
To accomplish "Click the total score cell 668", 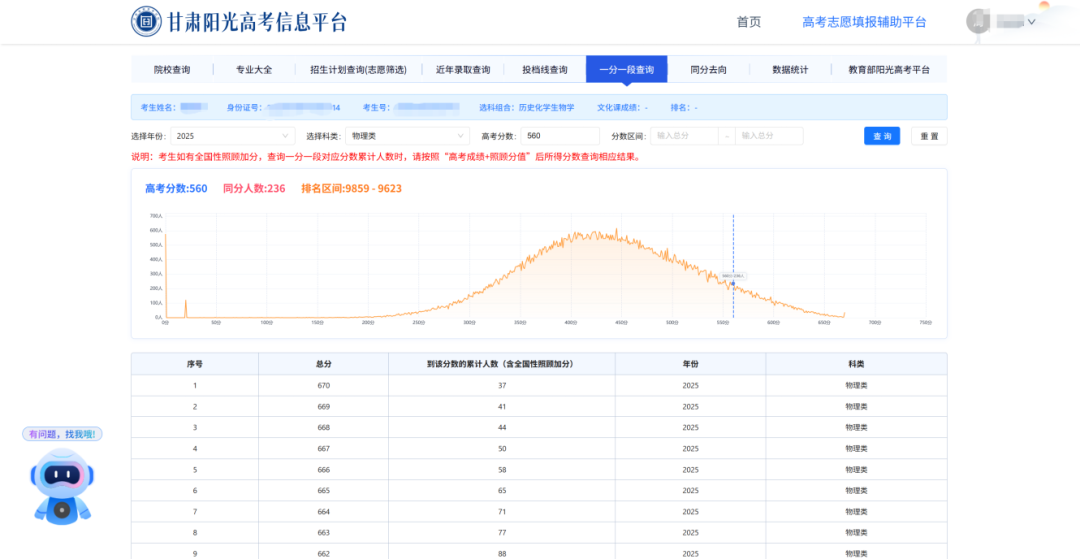I will (x=324, y=428).
